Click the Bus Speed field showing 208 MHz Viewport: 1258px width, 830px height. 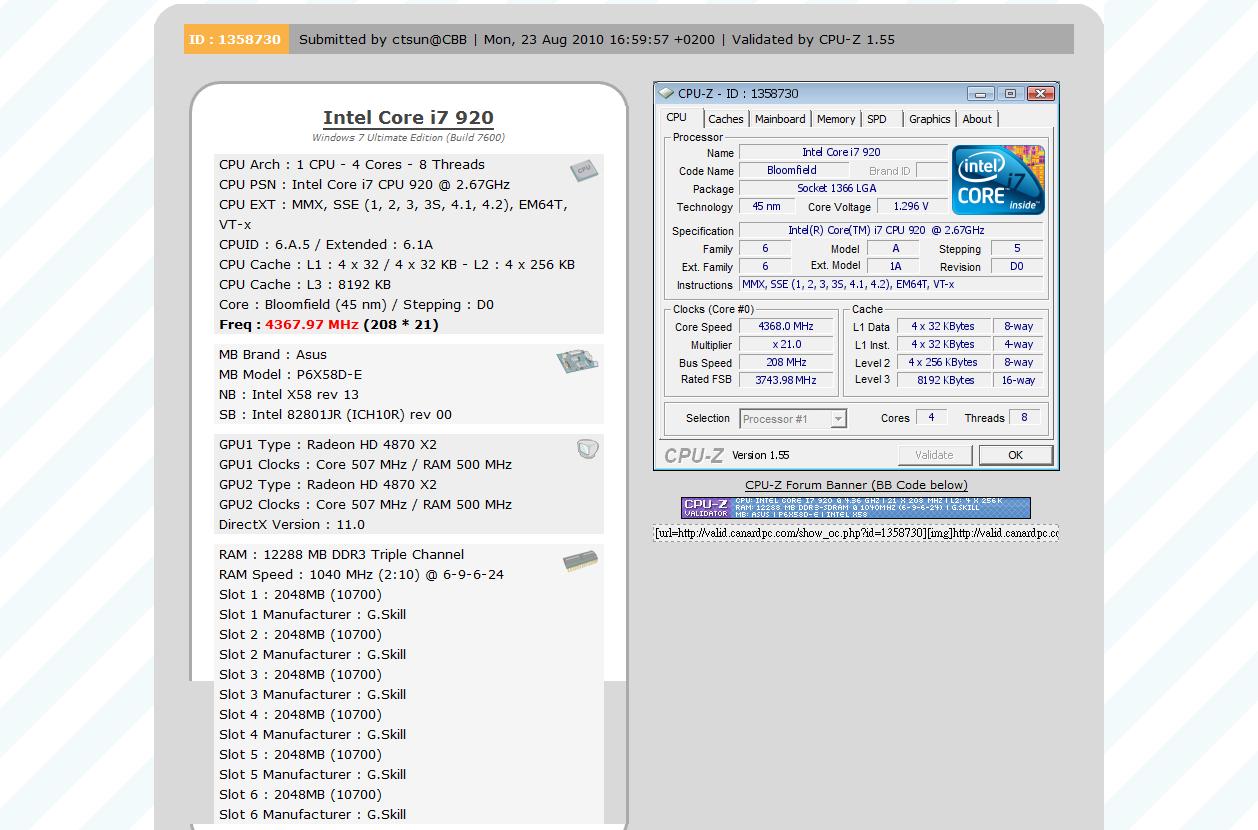(786, 363)
